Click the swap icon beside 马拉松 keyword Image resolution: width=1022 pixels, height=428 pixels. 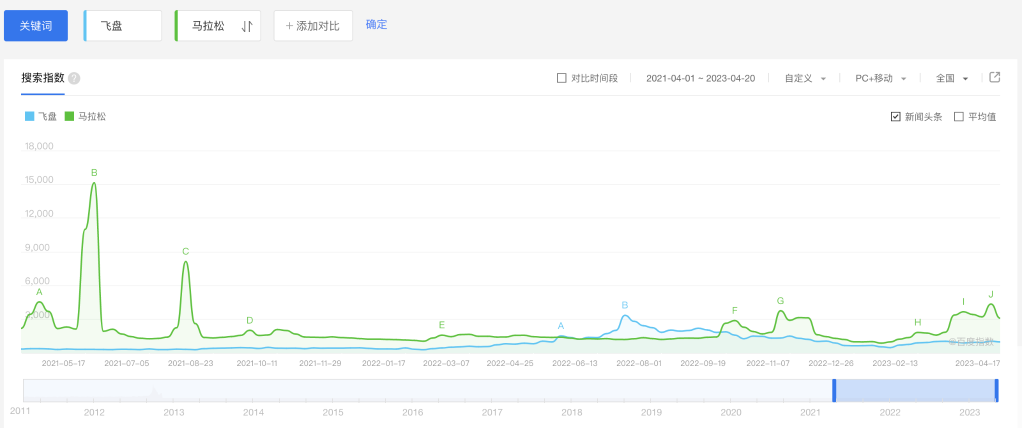pyautogui.click(x=247, y=26)
